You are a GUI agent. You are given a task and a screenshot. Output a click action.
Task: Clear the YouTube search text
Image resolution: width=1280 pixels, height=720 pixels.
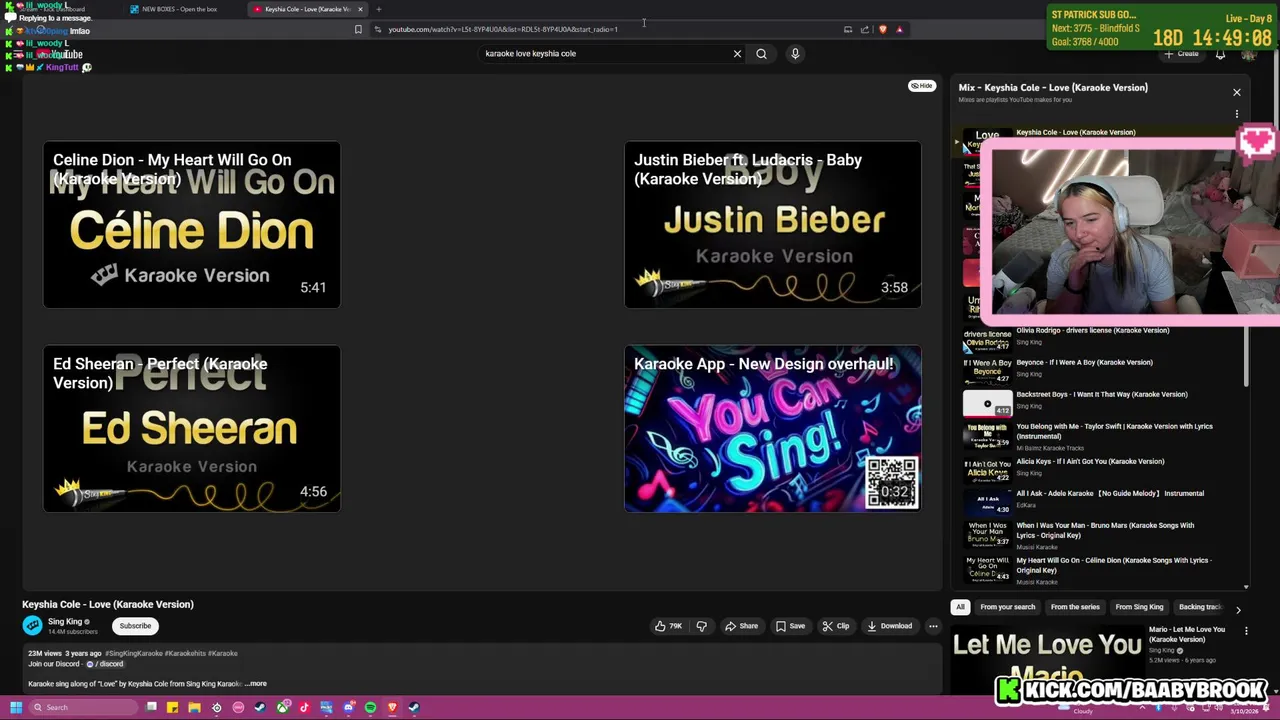click(737, 54)
